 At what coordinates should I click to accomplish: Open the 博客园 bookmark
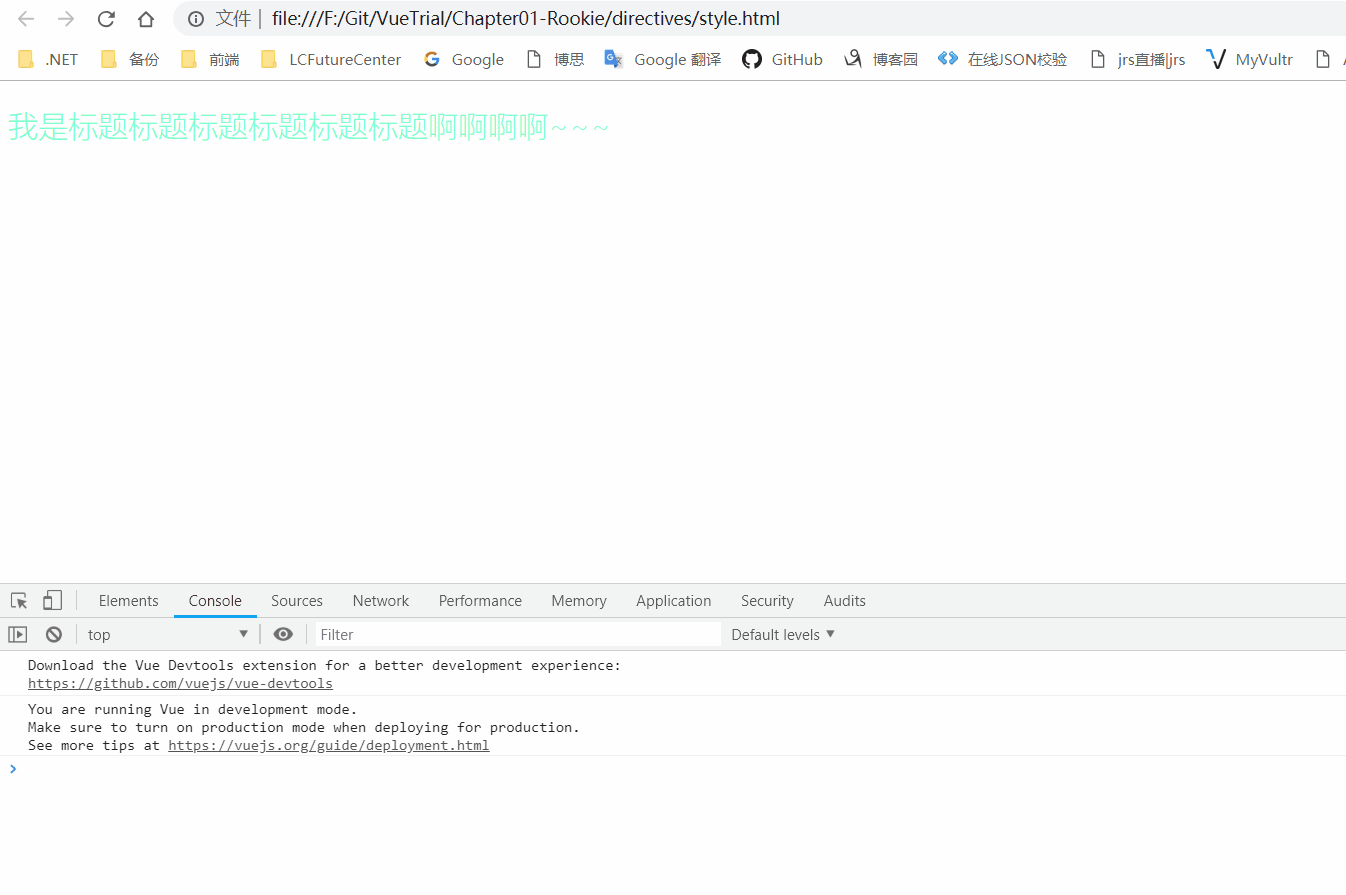coord(881,59)
